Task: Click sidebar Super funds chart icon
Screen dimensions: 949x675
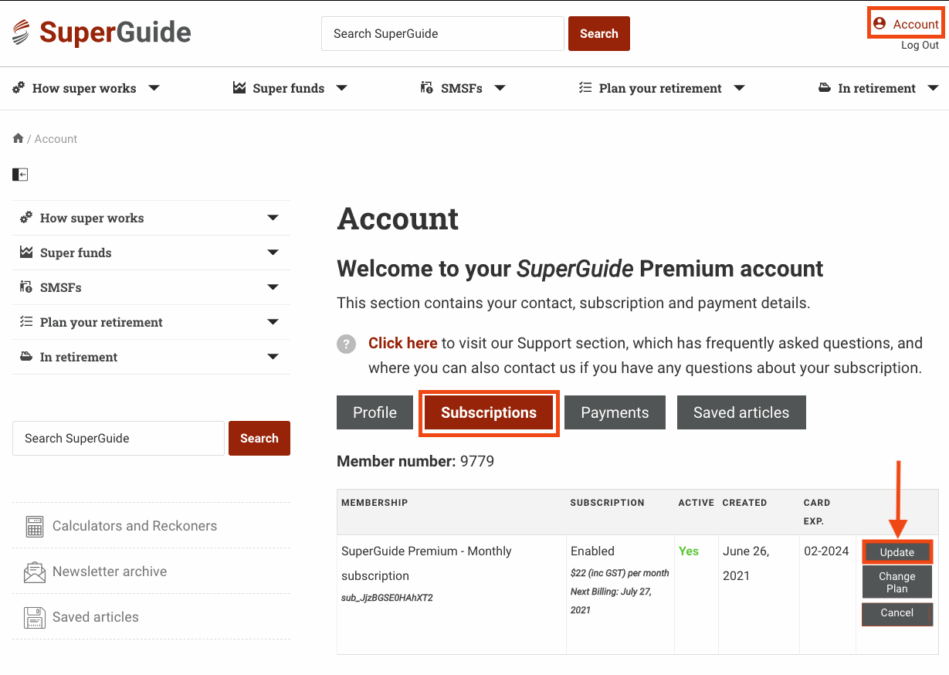Action: tap(26, 252)
